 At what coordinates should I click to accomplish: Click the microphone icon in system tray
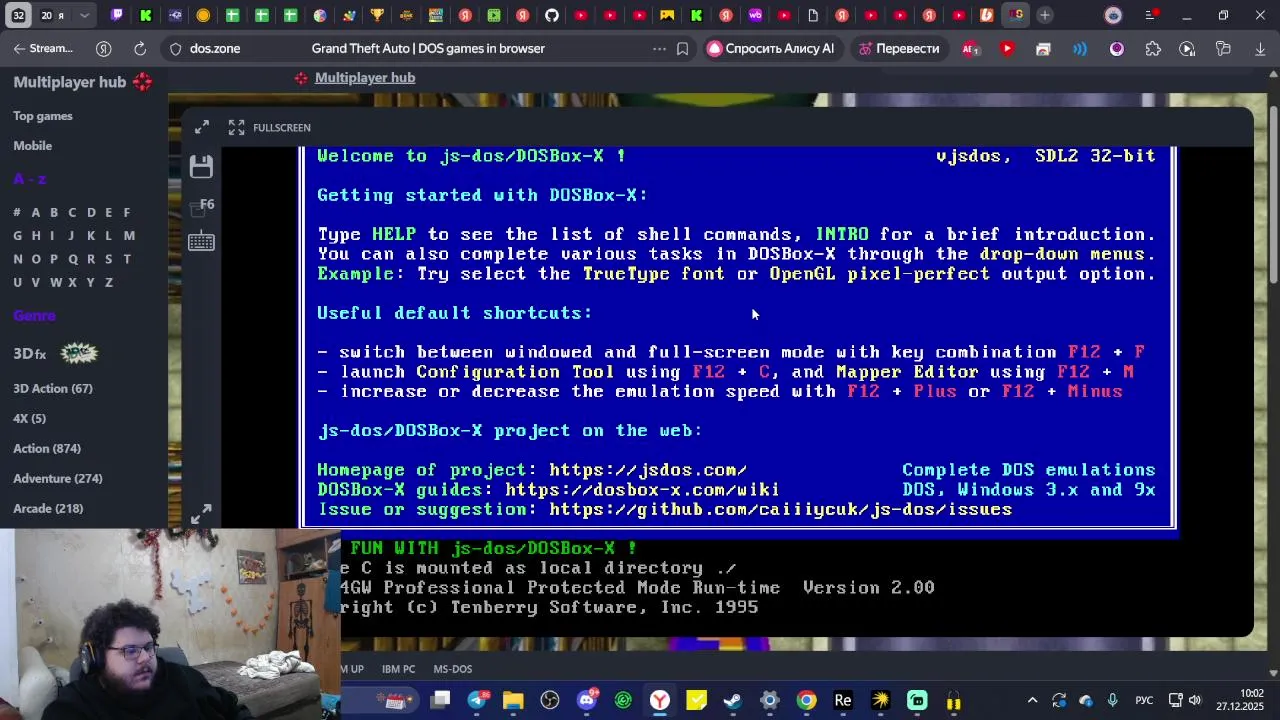coord(1113,700)
